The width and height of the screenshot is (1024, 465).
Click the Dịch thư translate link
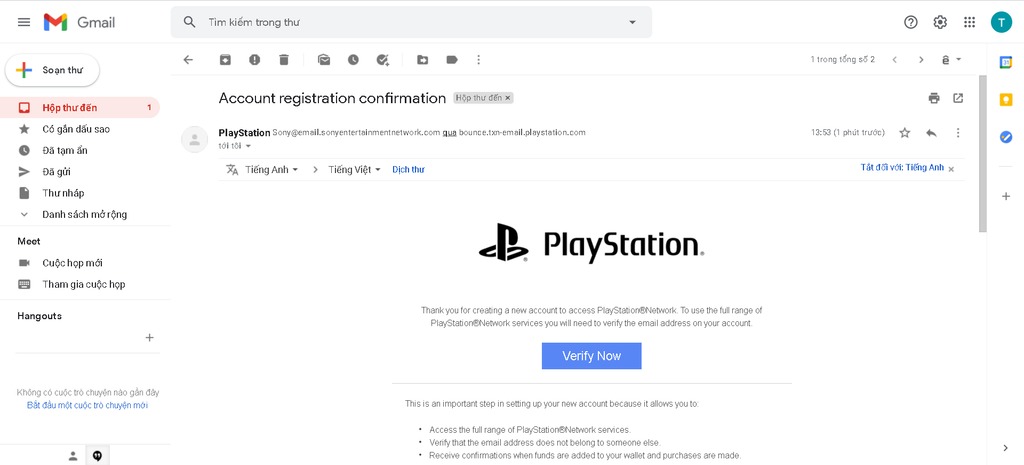pyautogui.click(x=408, y=170)
